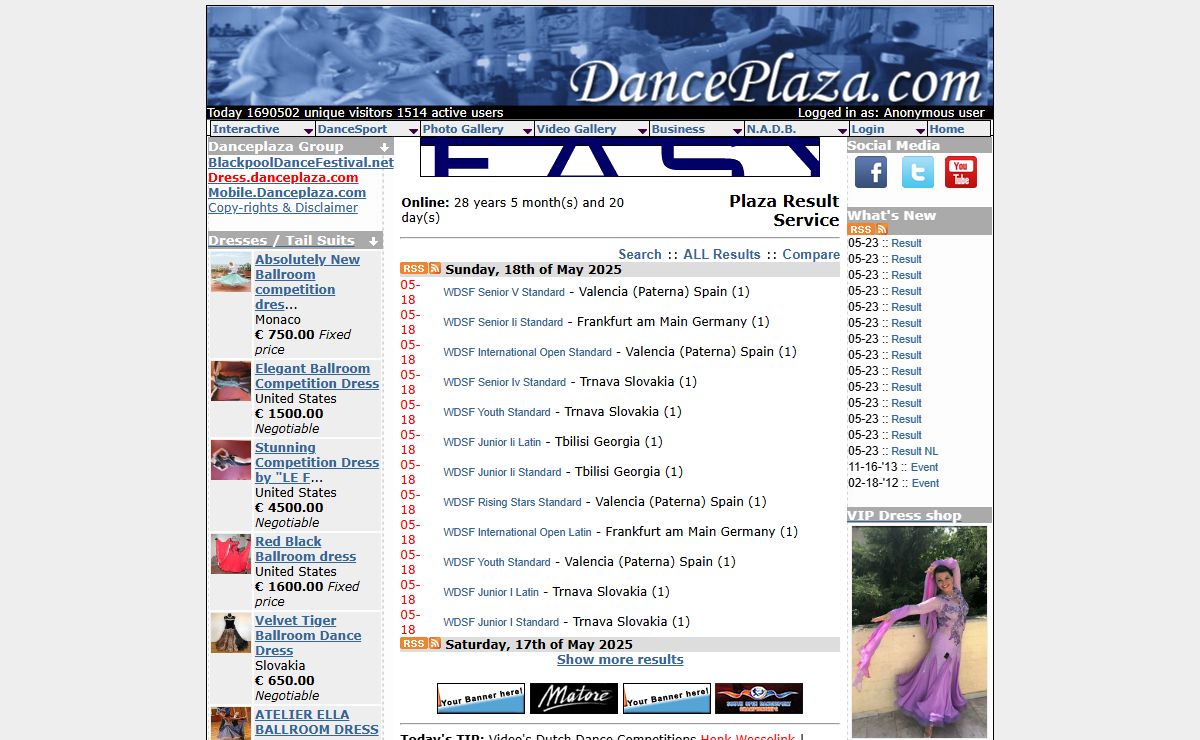
Task: Click the Stunning Competition Dress thumbnail
Action: [x=231, y=460]
